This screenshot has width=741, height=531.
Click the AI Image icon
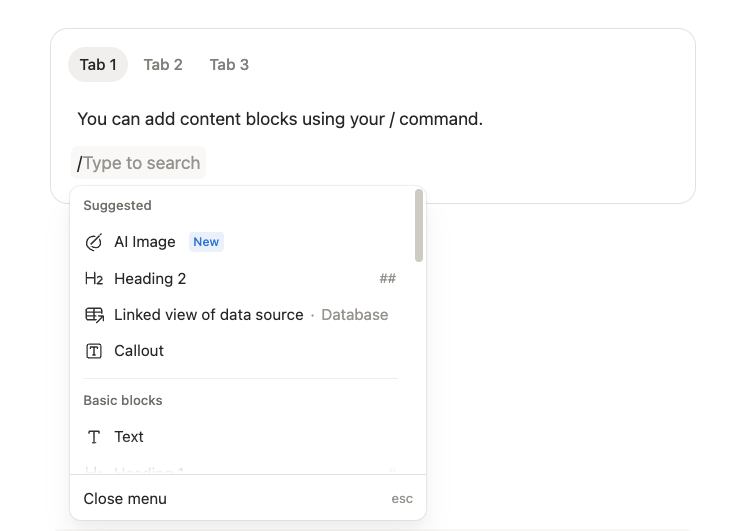coord(94,242)
